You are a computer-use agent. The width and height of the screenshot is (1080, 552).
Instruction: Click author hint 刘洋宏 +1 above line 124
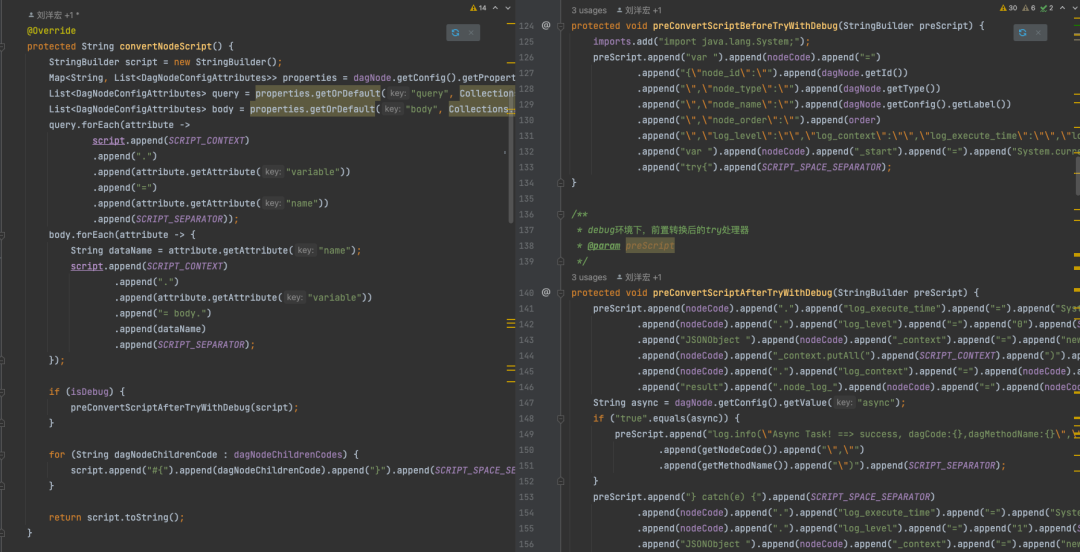[638, 10]
